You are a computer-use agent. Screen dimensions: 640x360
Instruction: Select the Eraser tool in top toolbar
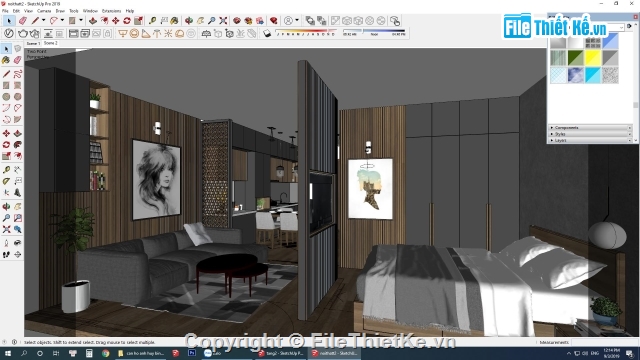coord(23,20)
